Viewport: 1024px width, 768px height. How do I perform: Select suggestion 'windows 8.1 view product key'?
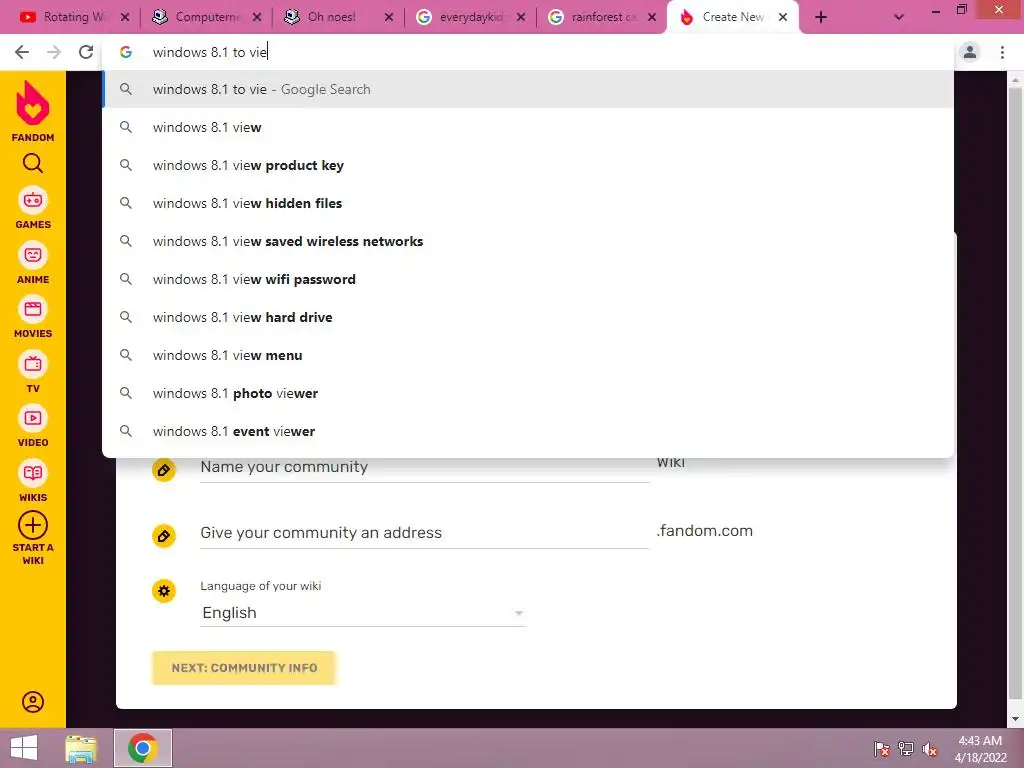528,165
